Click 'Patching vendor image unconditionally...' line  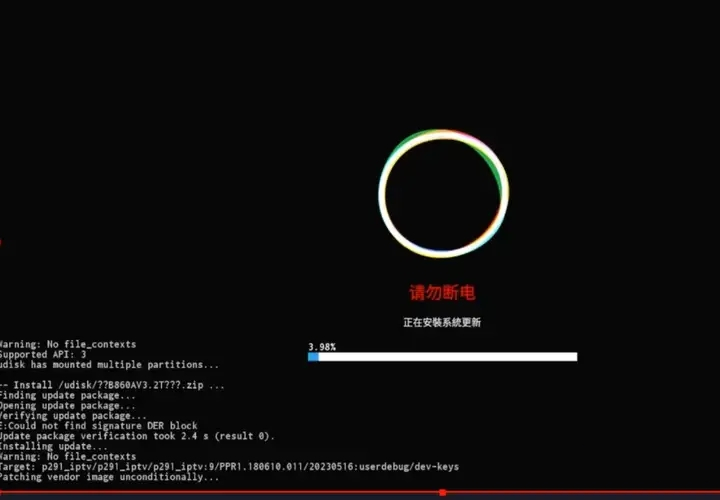108,477
